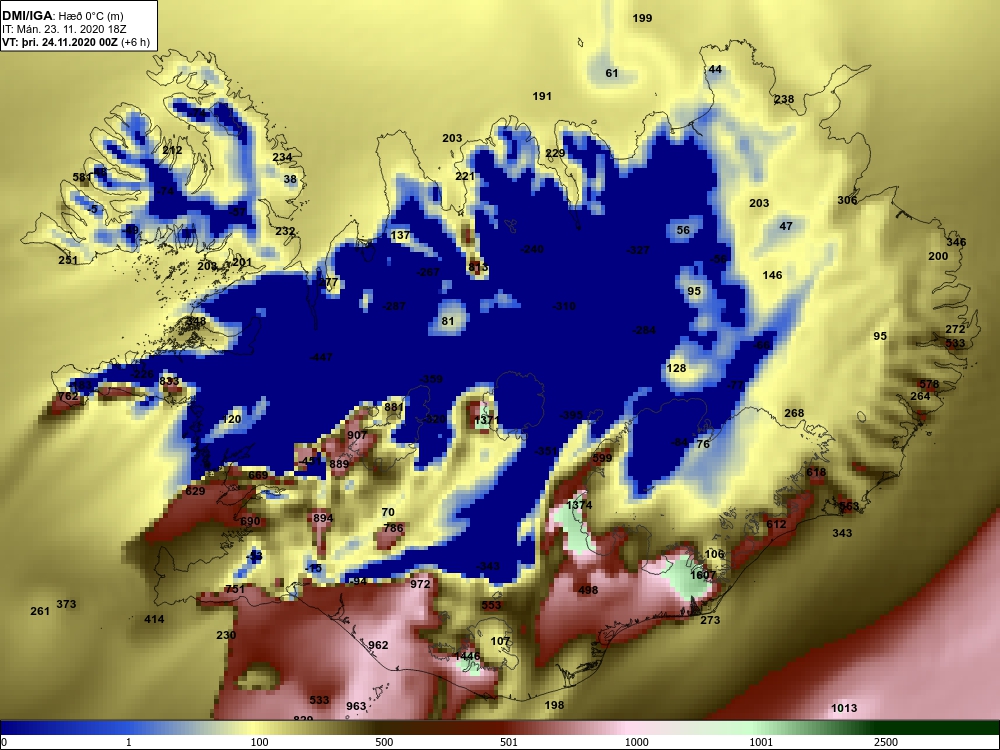Click the value 751 on the map

235,589
